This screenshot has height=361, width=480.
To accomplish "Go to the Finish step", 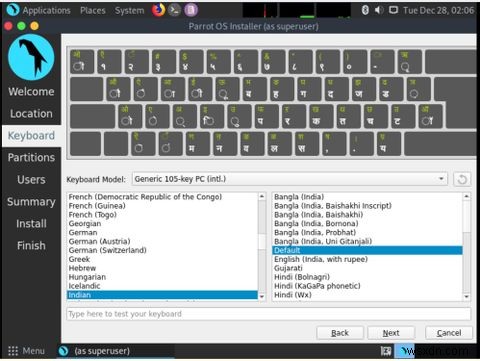I will [31, 246].
